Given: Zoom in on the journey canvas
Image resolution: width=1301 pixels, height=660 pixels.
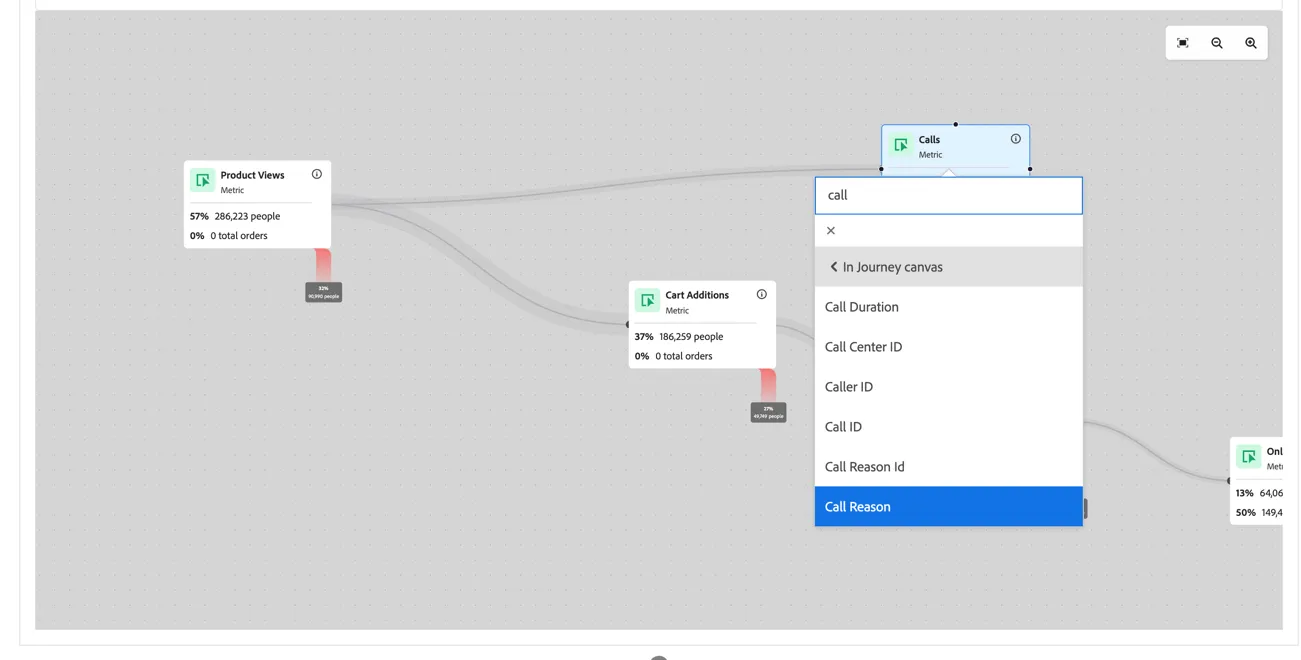Looking at the screenshot, I should [1251, 43].
